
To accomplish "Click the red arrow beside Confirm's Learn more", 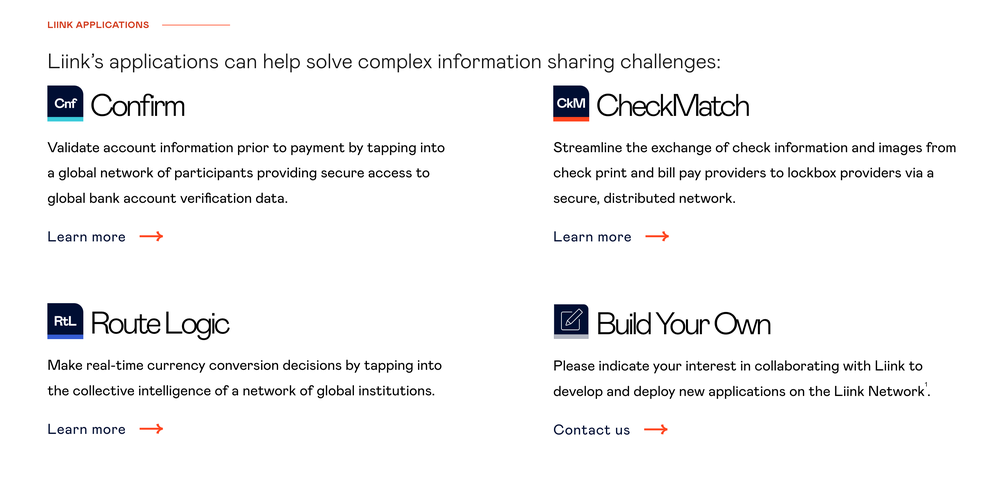I will pyautogui.click(x=151, y=237).
